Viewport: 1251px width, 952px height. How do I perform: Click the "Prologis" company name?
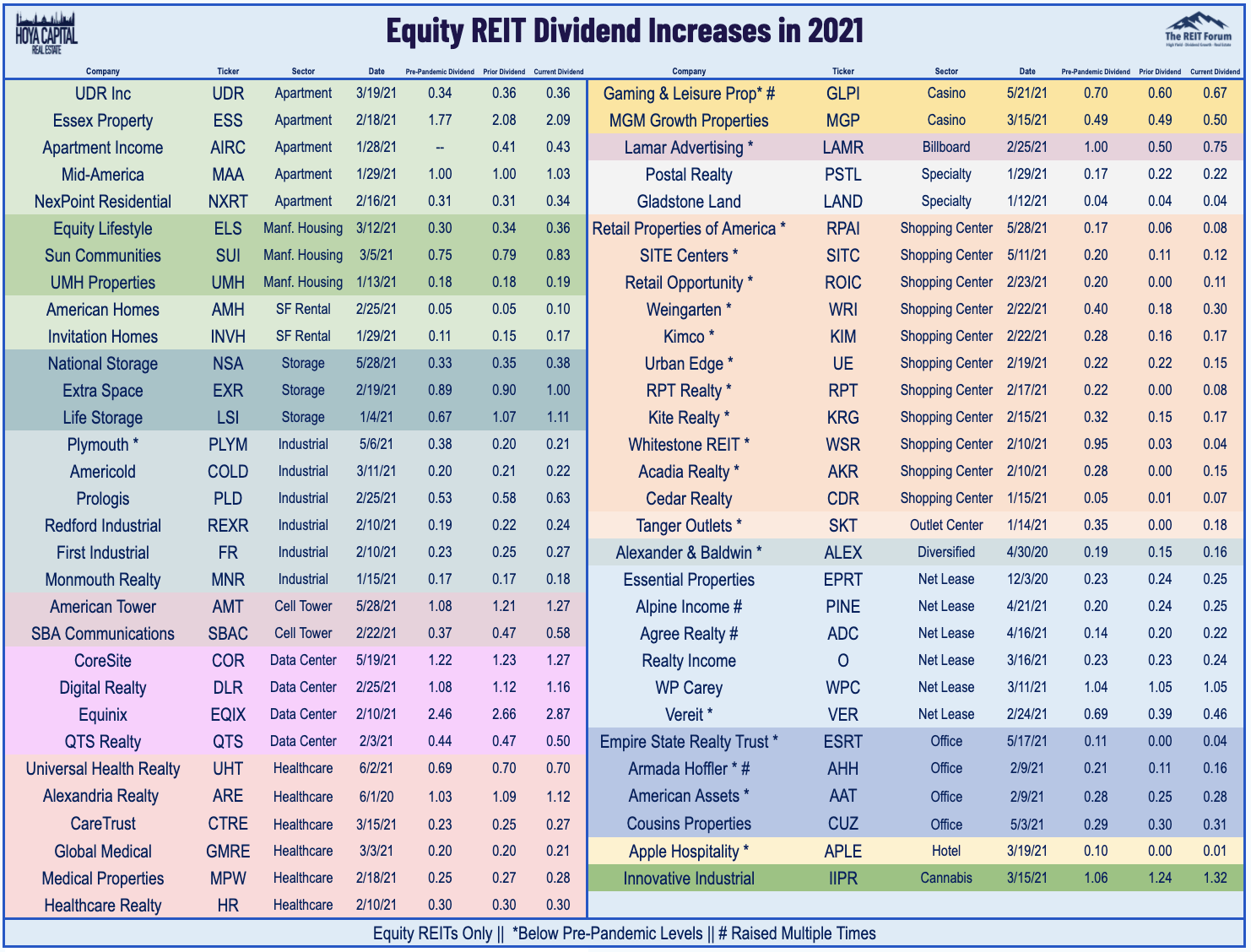(x=103, y=499)
